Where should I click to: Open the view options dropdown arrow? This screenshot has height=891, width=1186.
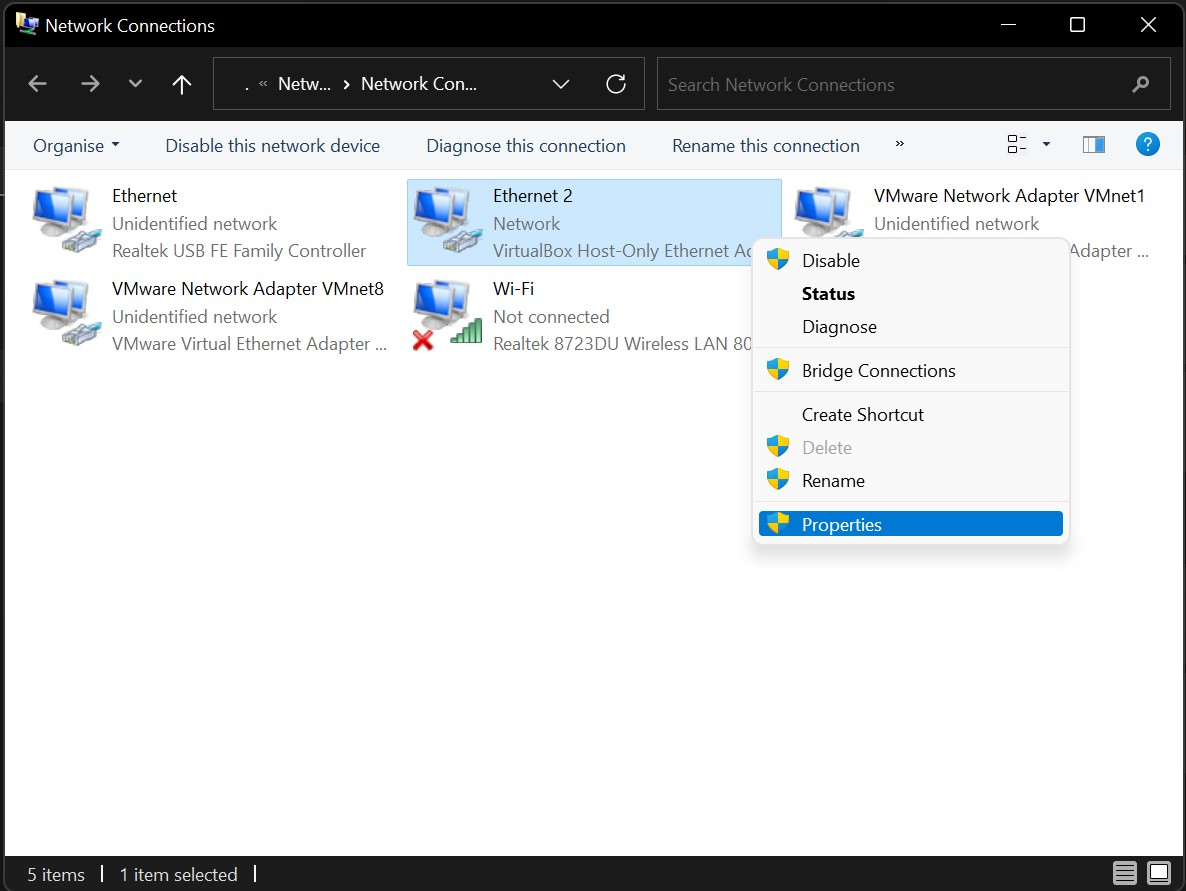coord(1046,144)
